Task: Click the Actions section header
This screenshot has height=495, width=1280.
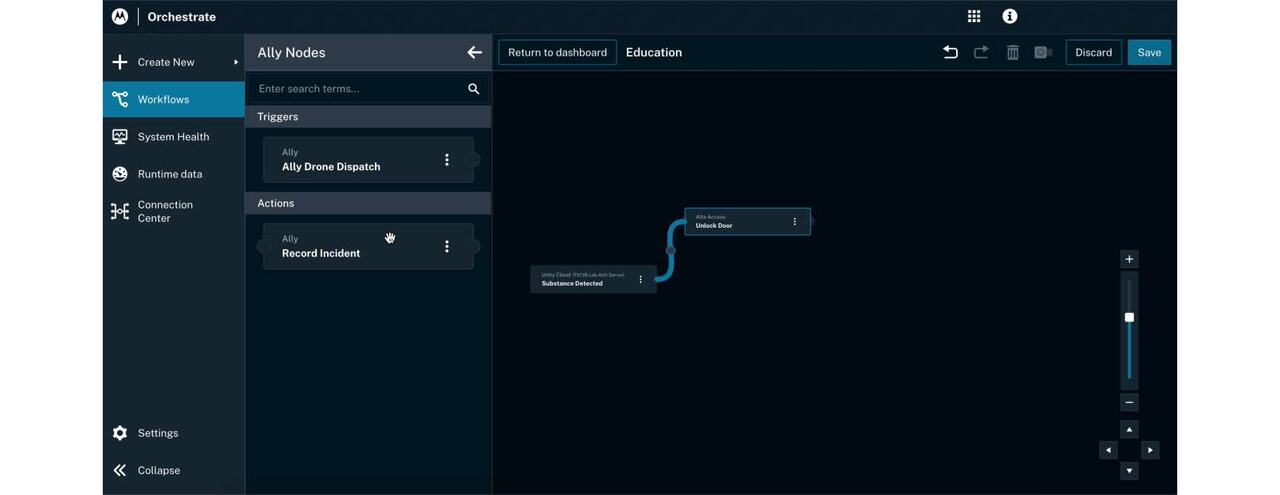Action: coord(368,203)
